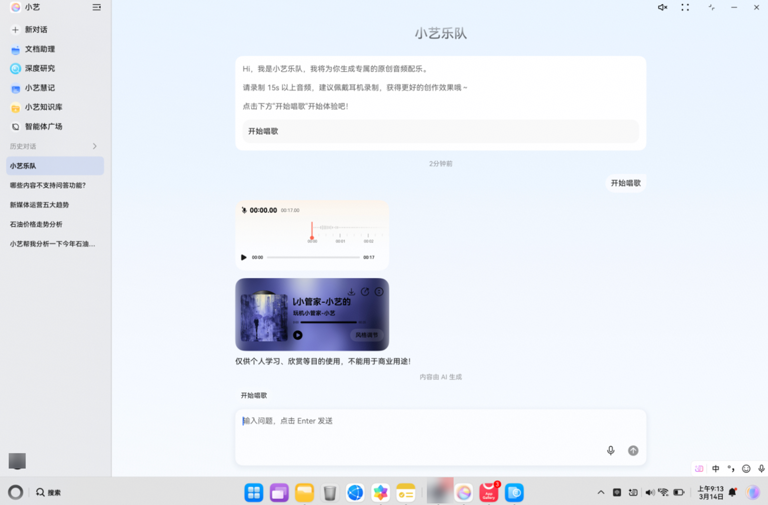Open the blue app launcher grid in the dock
This screenshot has height=505, width=768.
pyautogui.click(x=254, y=493)
